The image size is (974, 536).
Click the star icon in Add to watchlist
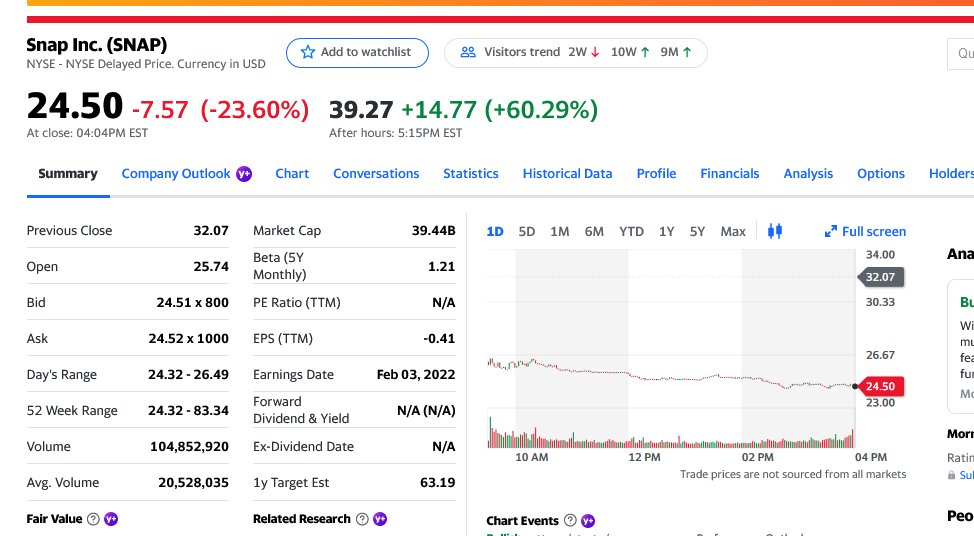pyautogui.click(x=307, y=52)
